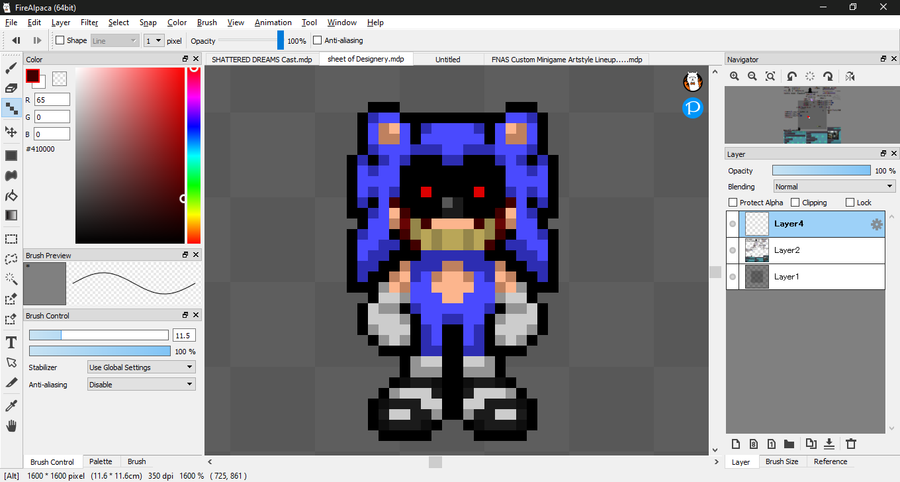Add a new layer
The width and height of the screenshot is (900, 482).
tap(736, 444)
